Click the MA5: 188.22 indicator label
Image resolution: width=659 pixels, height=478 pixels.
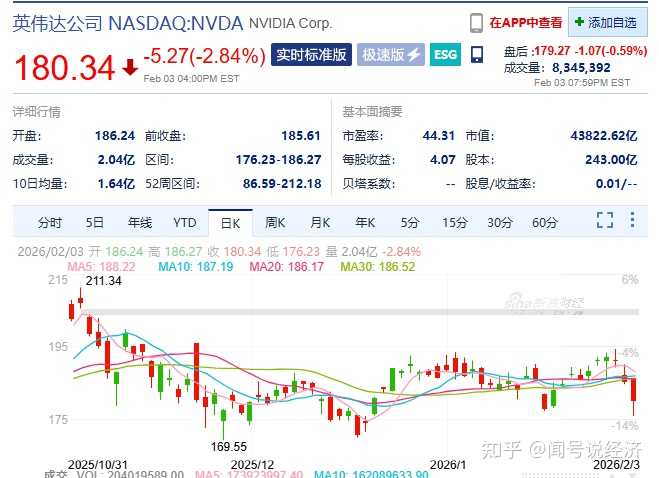coord(101,267)
